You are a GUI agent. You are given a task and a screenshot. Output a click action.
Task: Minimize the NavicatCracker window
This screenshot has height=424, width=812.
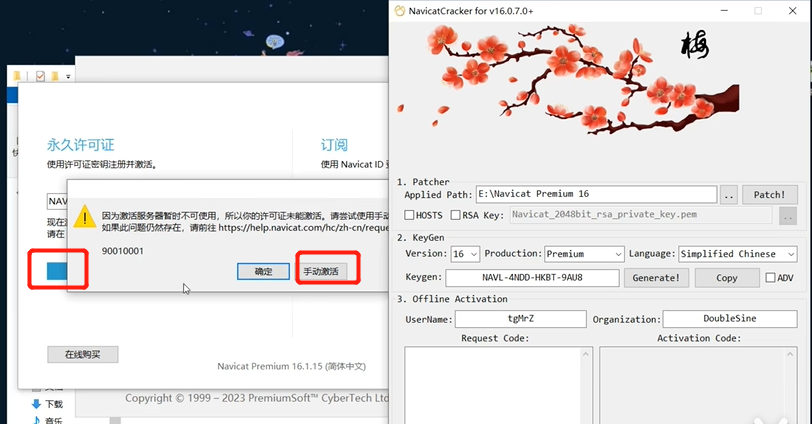pyautogui.click(x=724, y=11)
